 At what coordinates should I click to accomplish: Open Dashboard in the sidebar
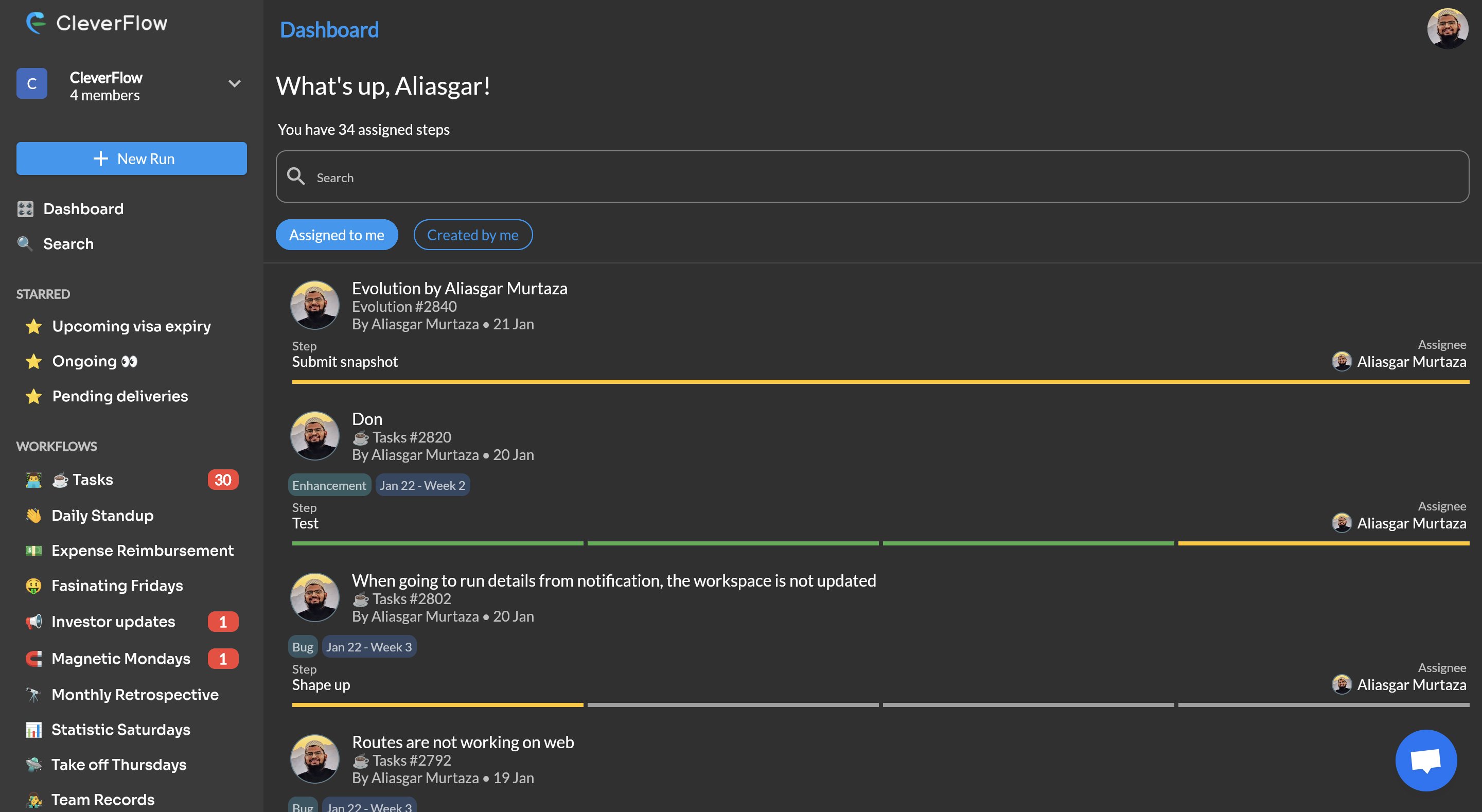point(83,209)
